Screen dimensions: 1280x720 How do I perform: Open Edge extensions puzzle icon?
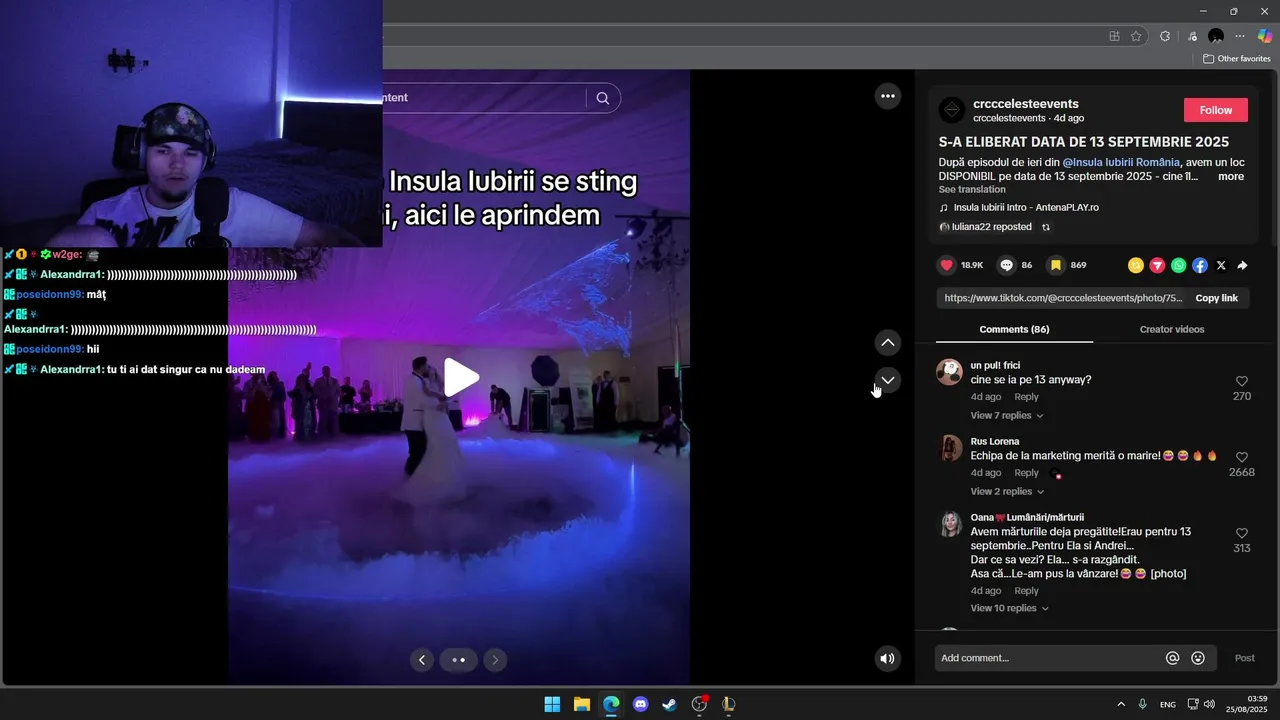point(1165,36)
